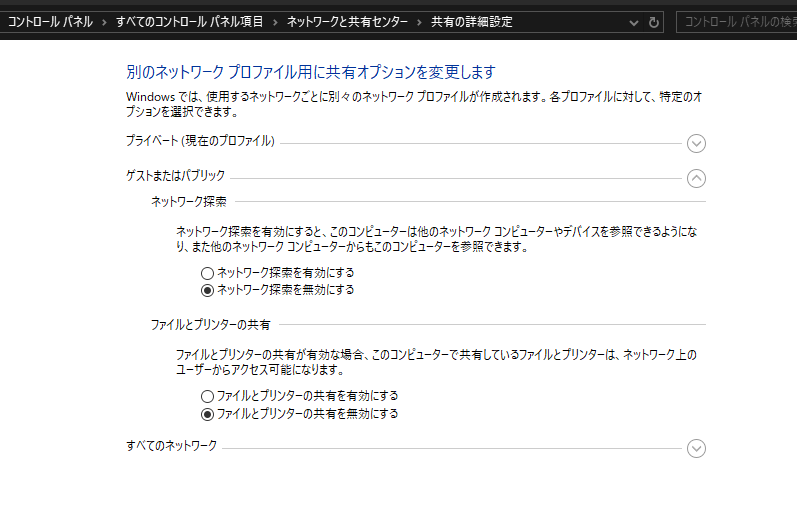Expand the すべてのネットワーク section chevron

(x=696, y=448)
